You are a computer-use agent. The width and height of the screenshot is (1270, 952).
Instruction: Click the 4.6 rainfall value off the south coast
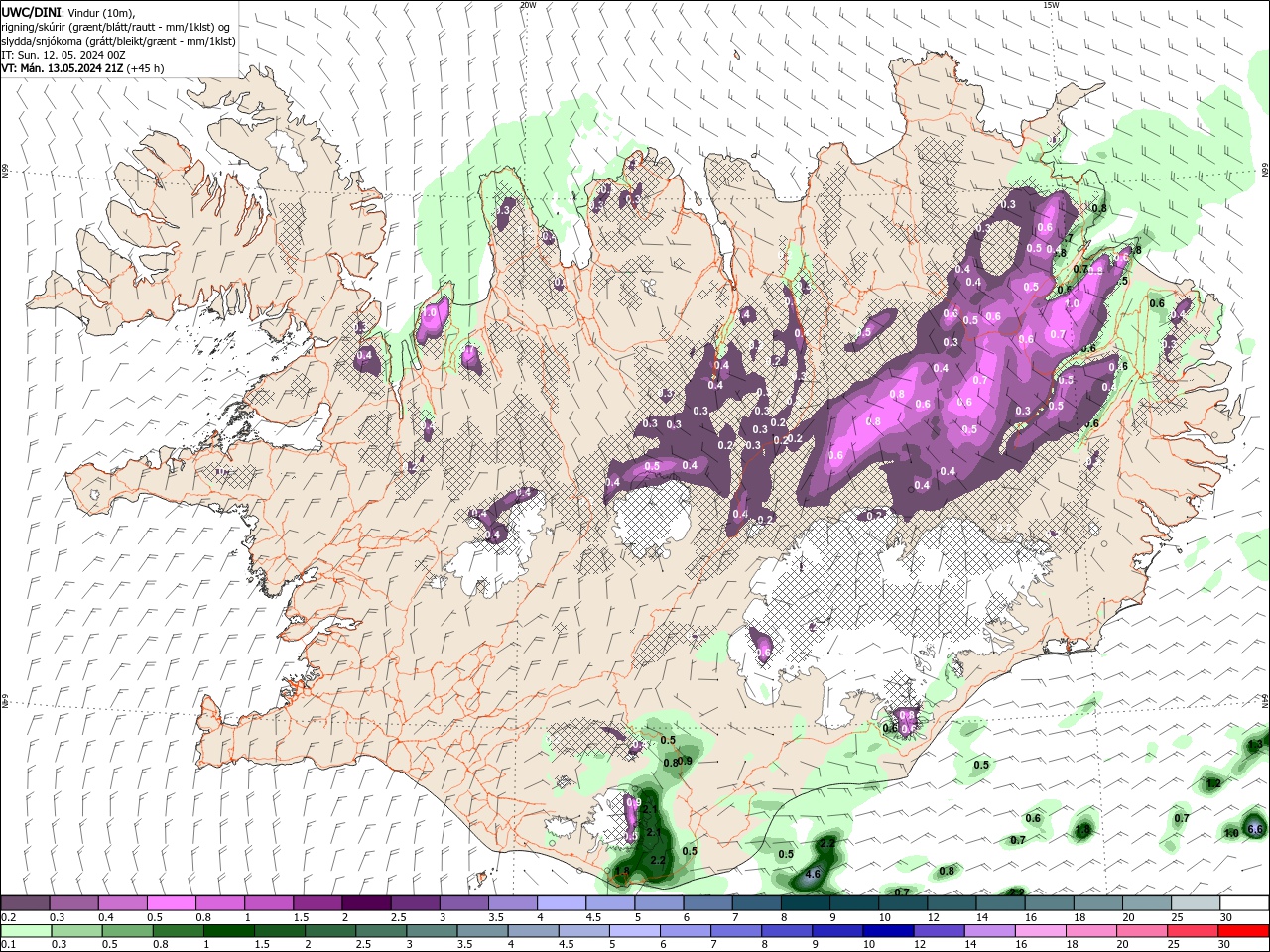pyautogui.click(x=813, y=874)
